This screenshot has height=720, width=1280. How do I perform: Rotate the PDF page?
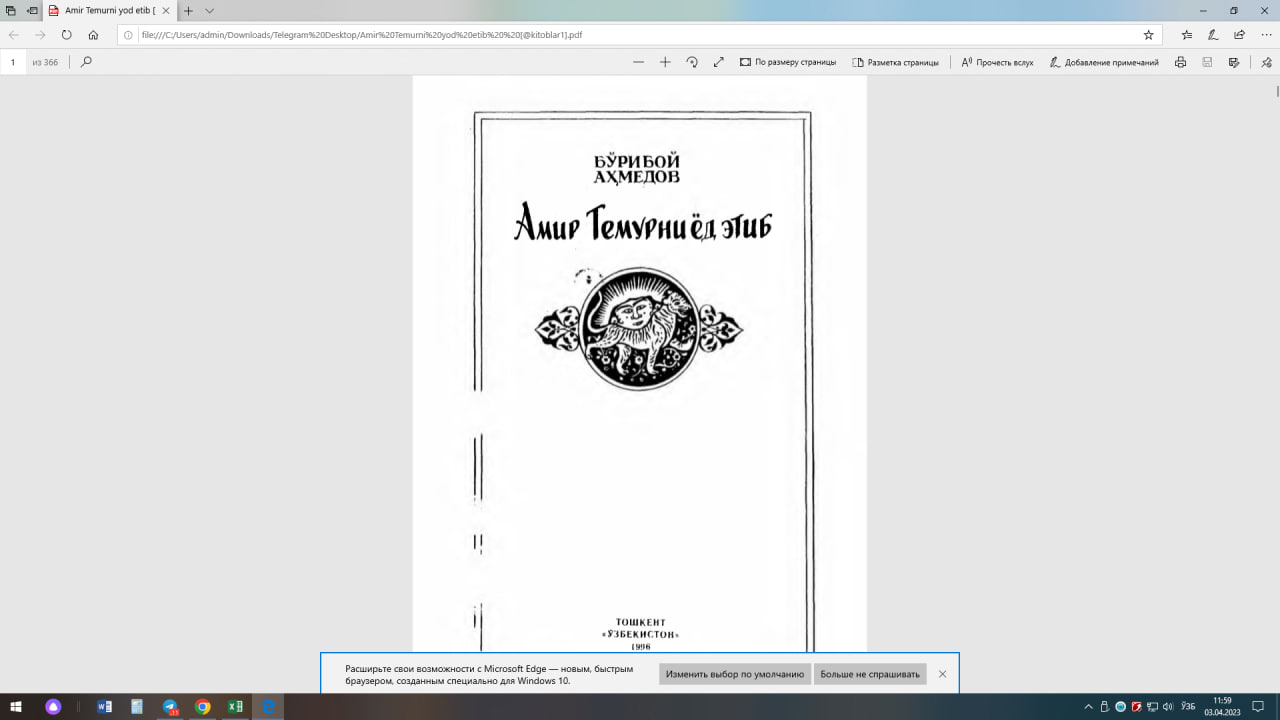[692, 62]
